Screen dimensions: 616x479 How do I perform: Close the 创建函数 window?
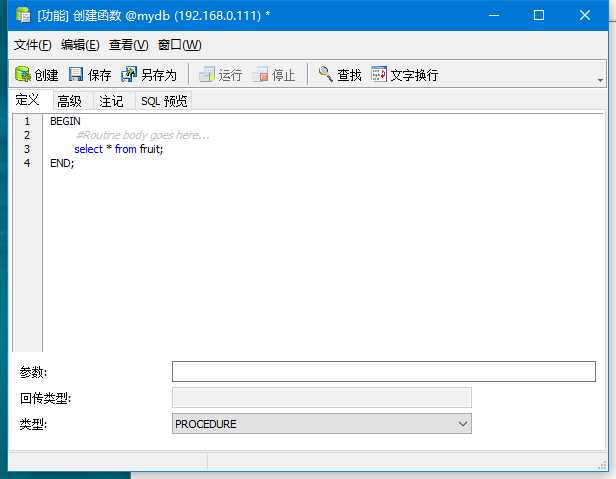pyautogui.click(x=585, y=15)
